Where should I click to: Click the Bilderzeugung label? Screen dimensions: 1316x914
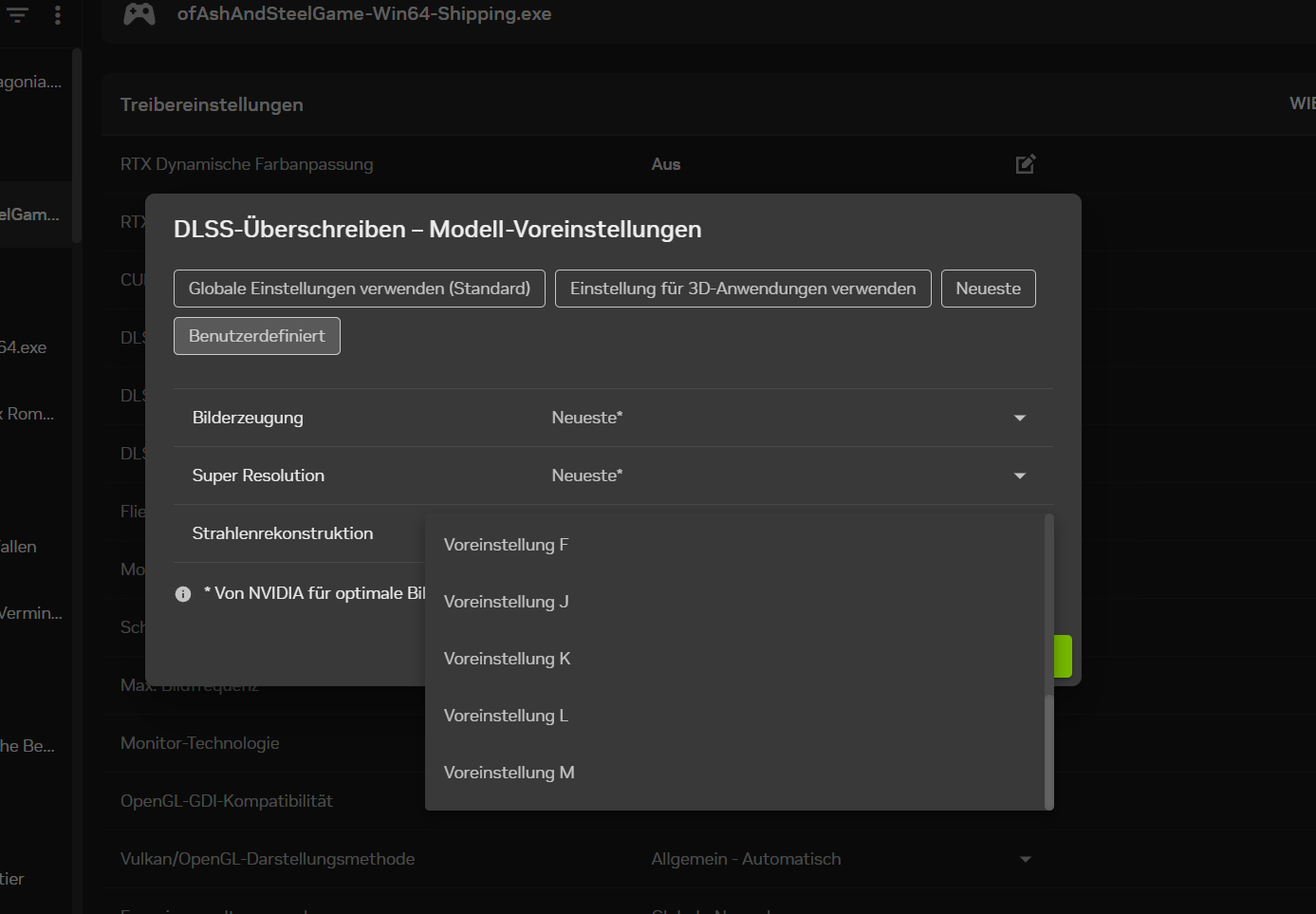click(248, 418)
